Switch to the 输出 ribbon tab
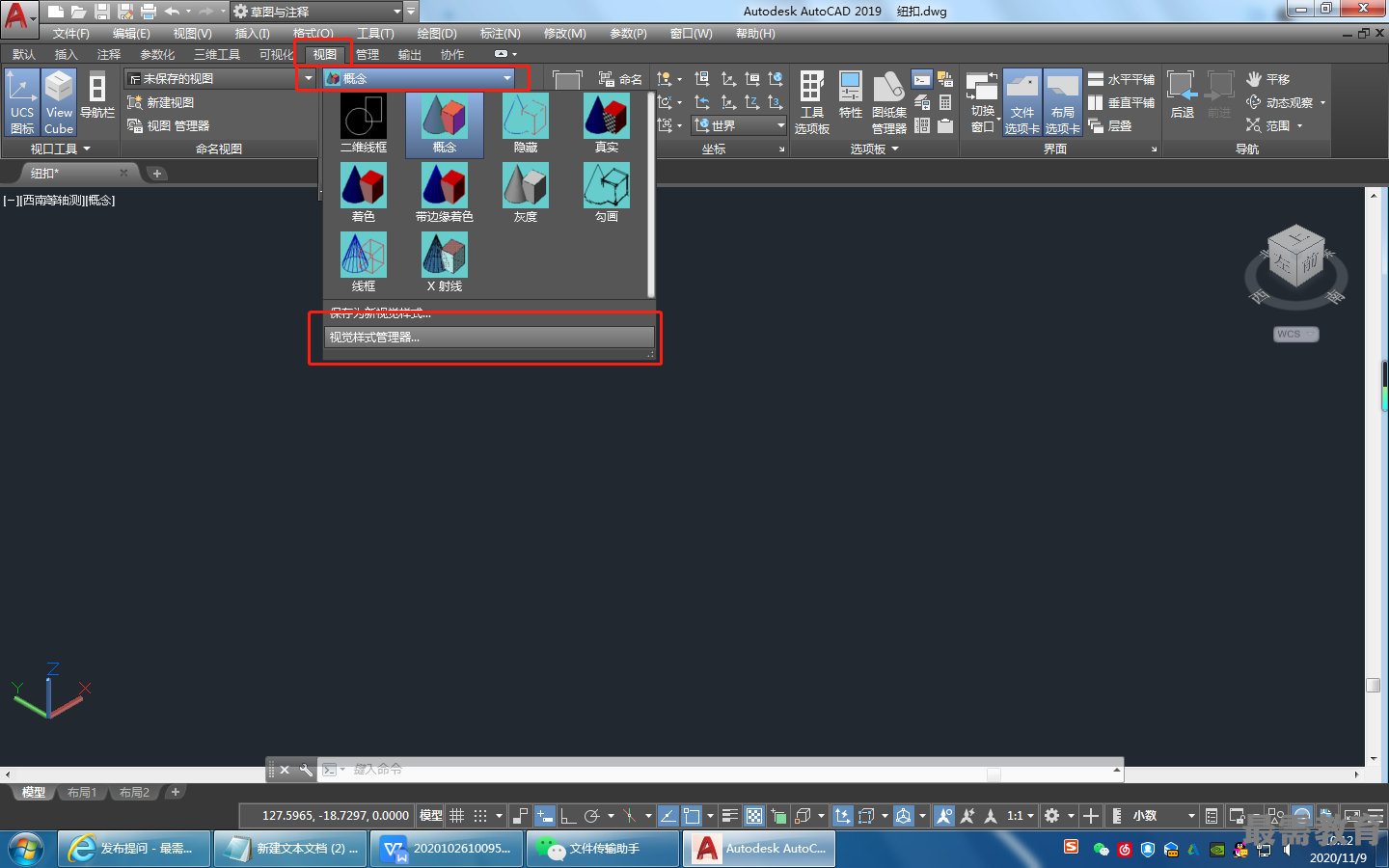The height and width of the screenshot is (868, 1389). coord(410,54)
